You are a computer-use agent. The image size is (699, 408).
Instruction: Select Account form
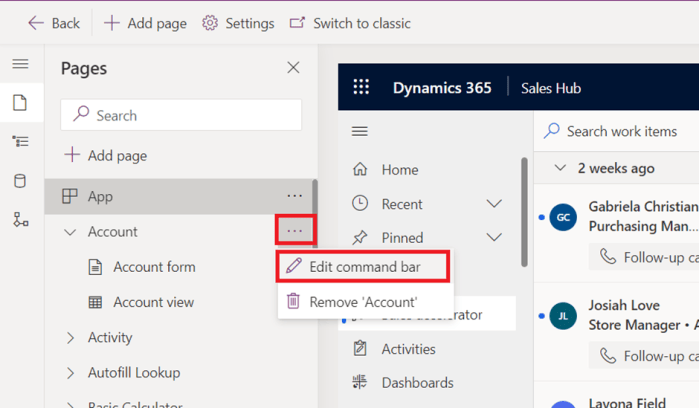tap(142, 267)
